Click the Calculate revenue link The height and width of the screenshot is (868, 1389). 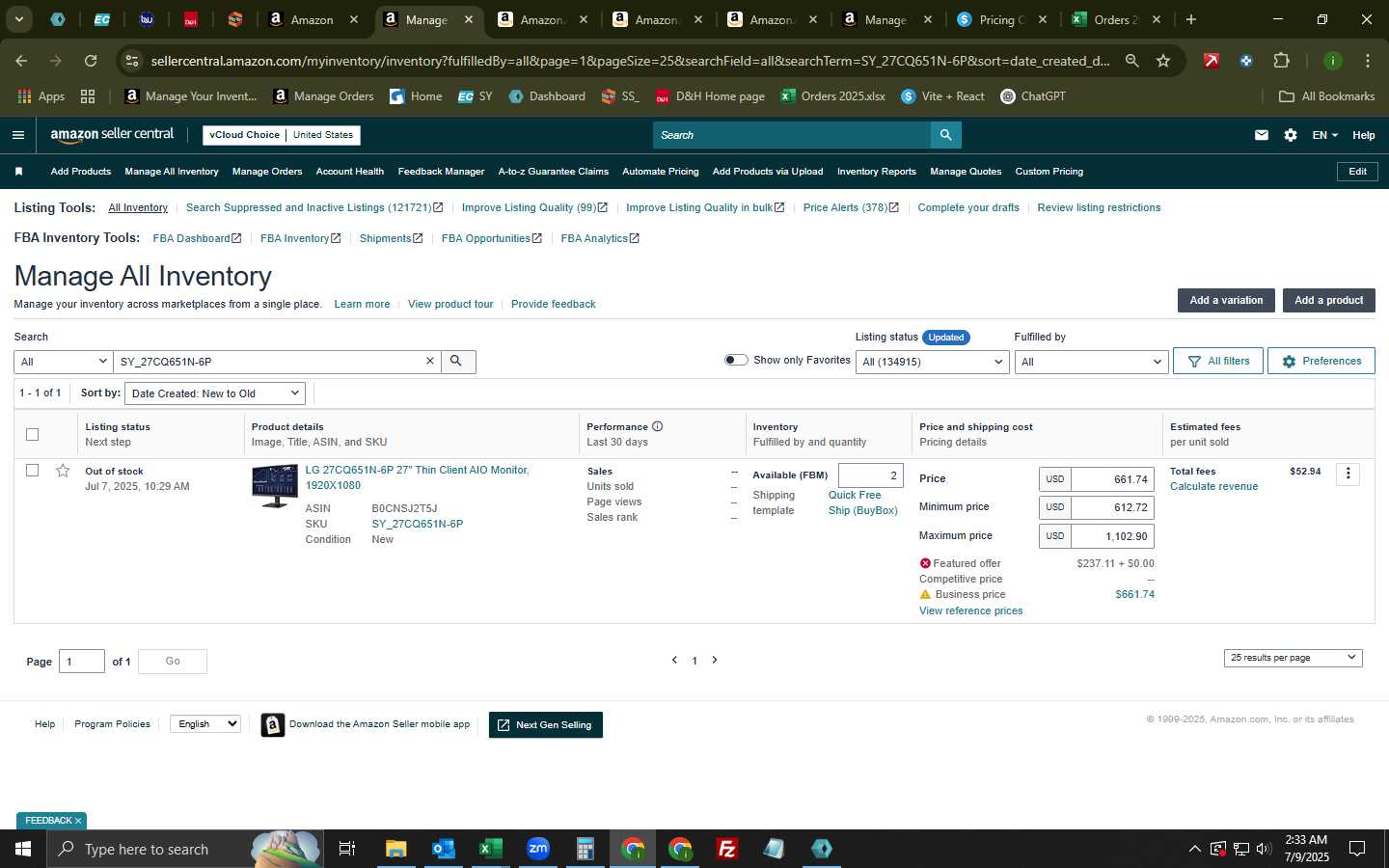tap(1213, 487)
